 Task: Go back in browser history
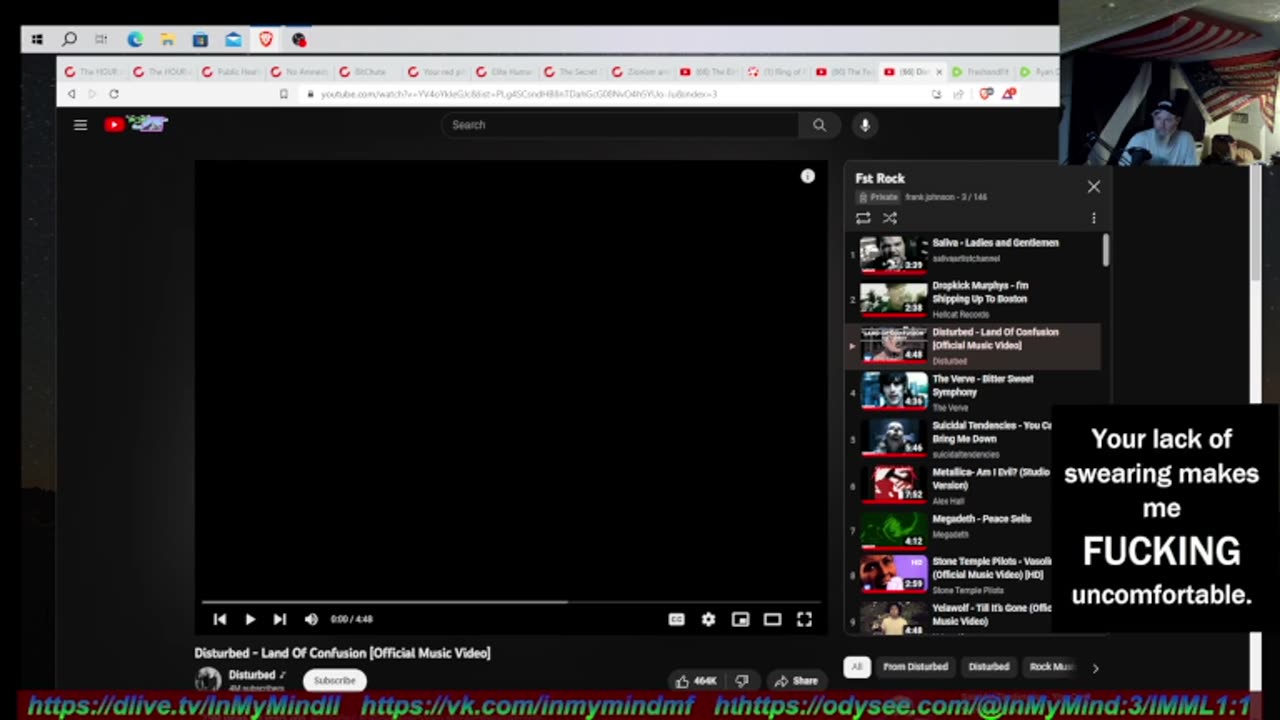click(71, 94)
